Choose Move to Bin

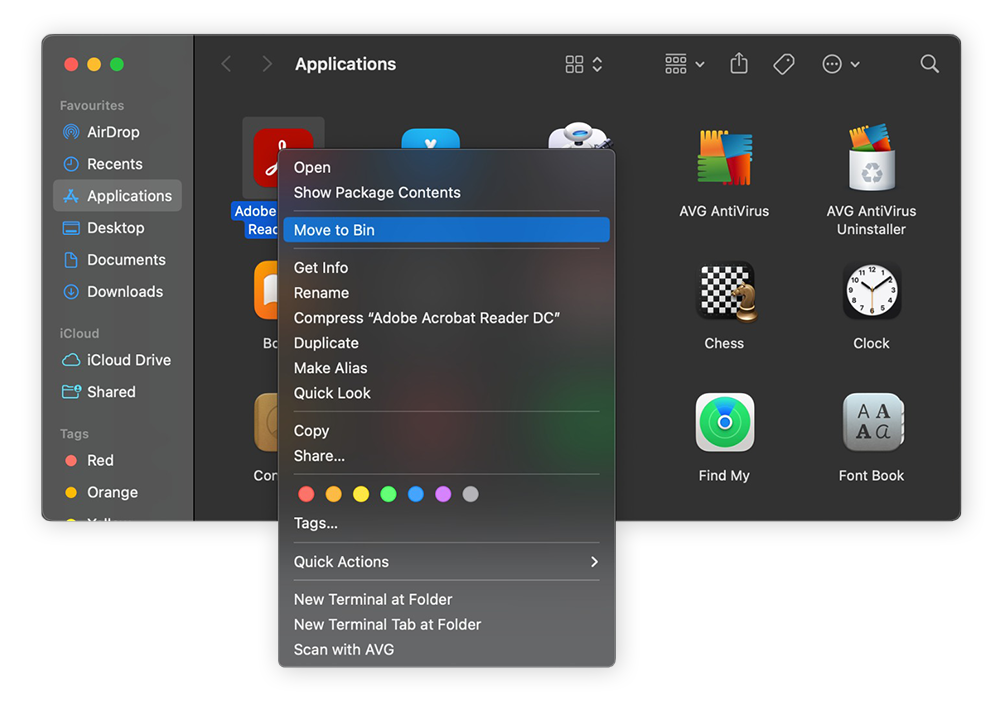click(x=446, y=230)
